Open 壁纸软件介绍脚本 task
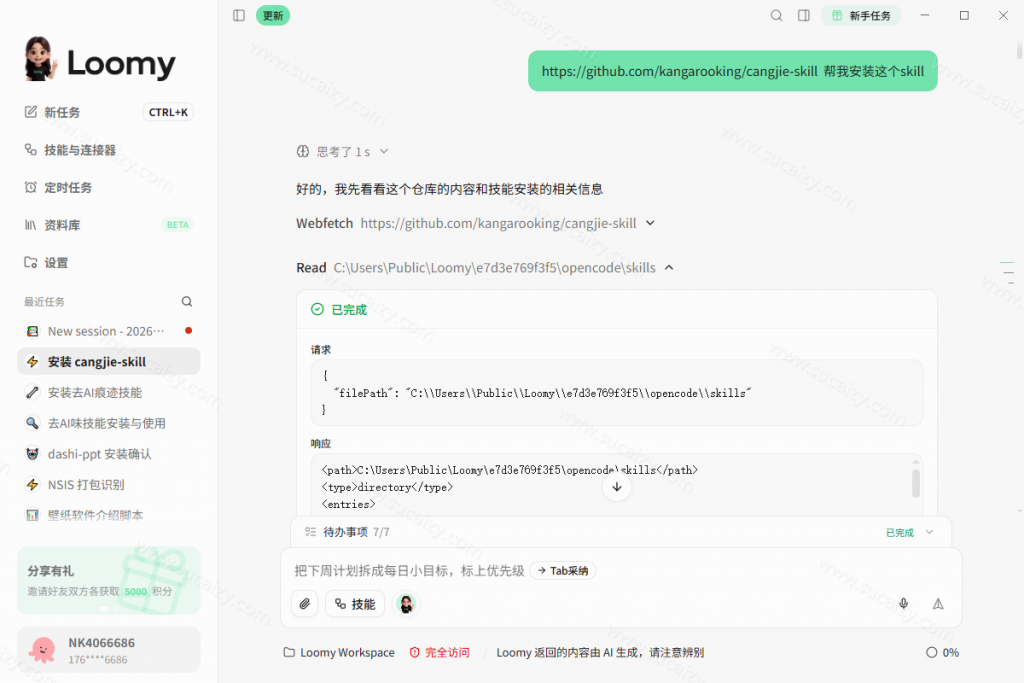Image resolution: width=1024 pixels, height=683 pixels. click(108, 515)
